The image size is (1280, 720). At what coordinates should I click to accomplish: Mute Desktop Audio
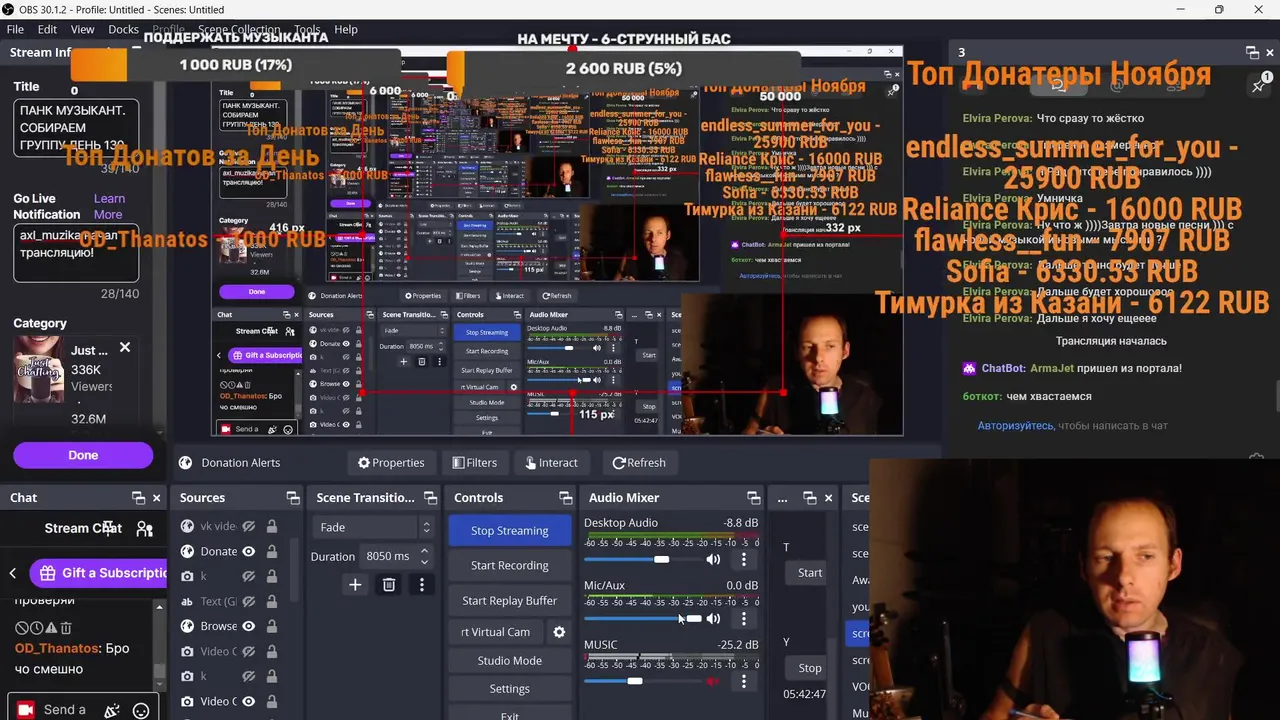(x=713, y=559)
